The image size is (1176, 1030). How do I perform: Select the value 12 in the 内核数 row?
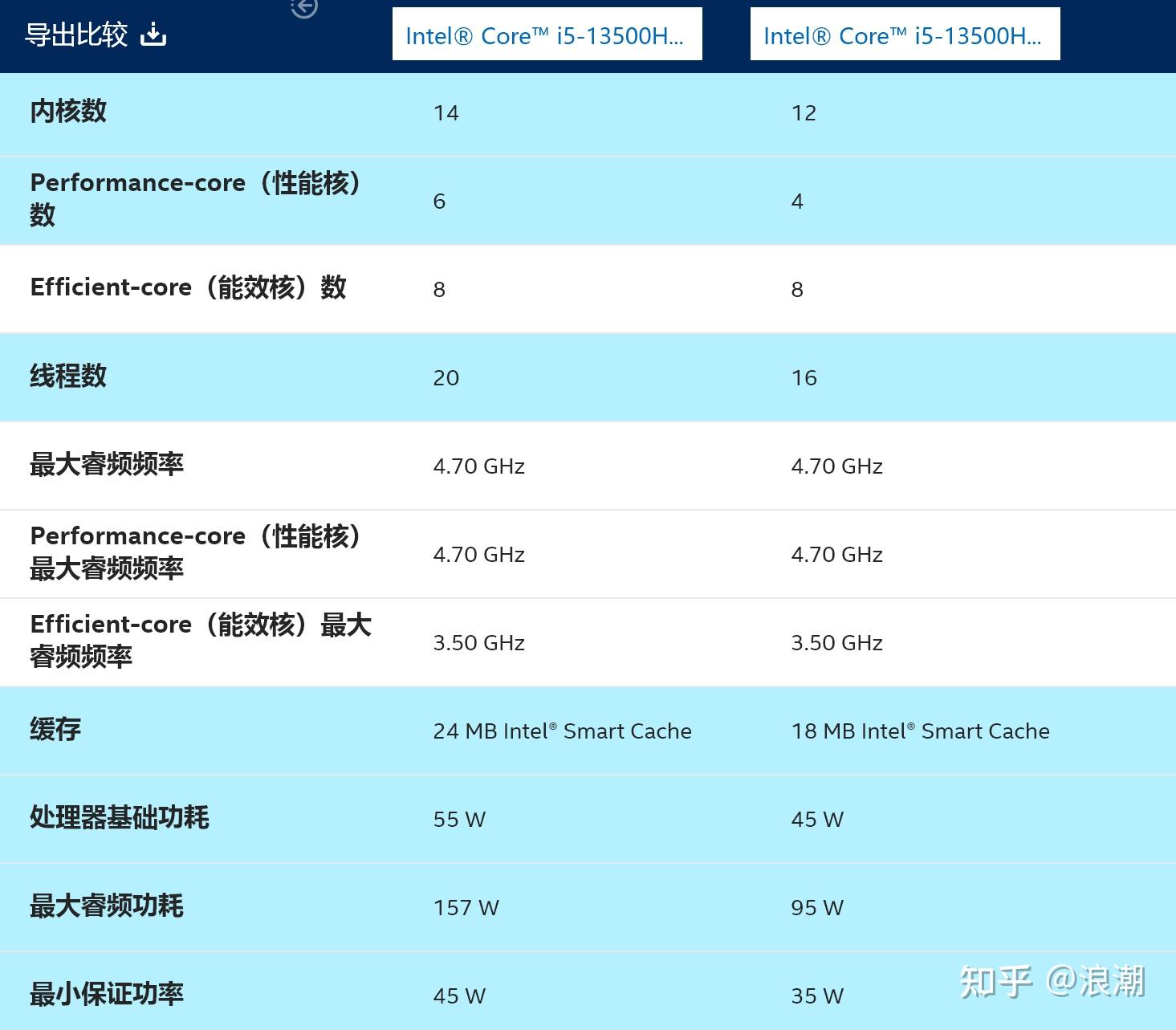click(804, 112)
